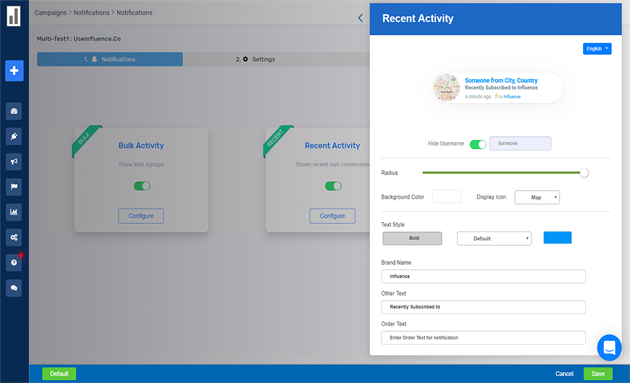Click the Other Text input field
Viewport: 630px width, 383px height.
click(x=483, y=307)
